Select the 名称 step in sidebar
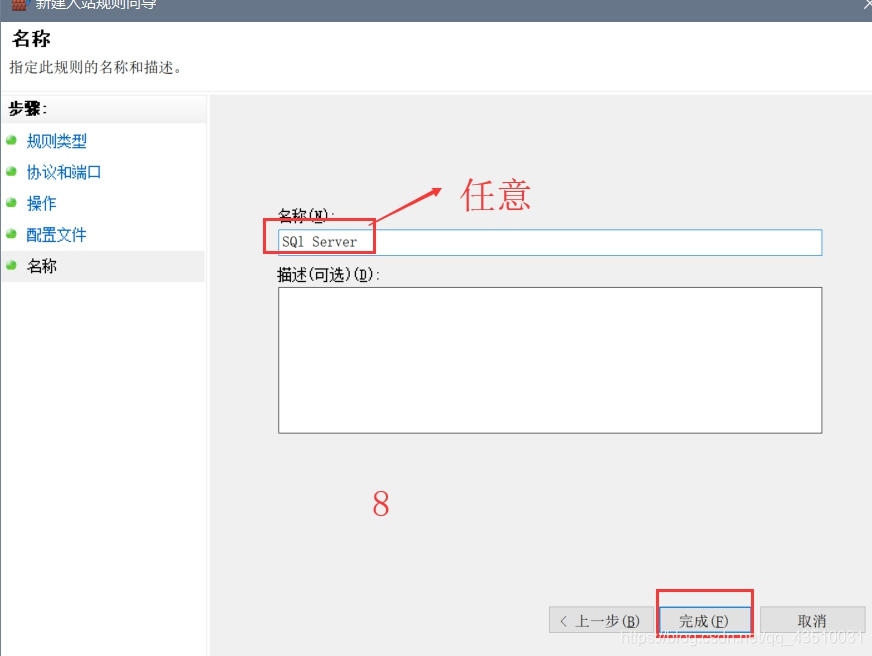This screenshot has width=872, height=656. tap(42, 266)
